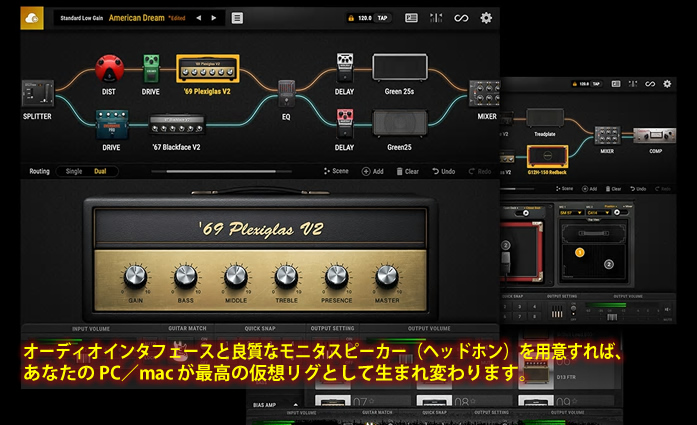Click mute speaker icon in second window

(x=667, y=309)
